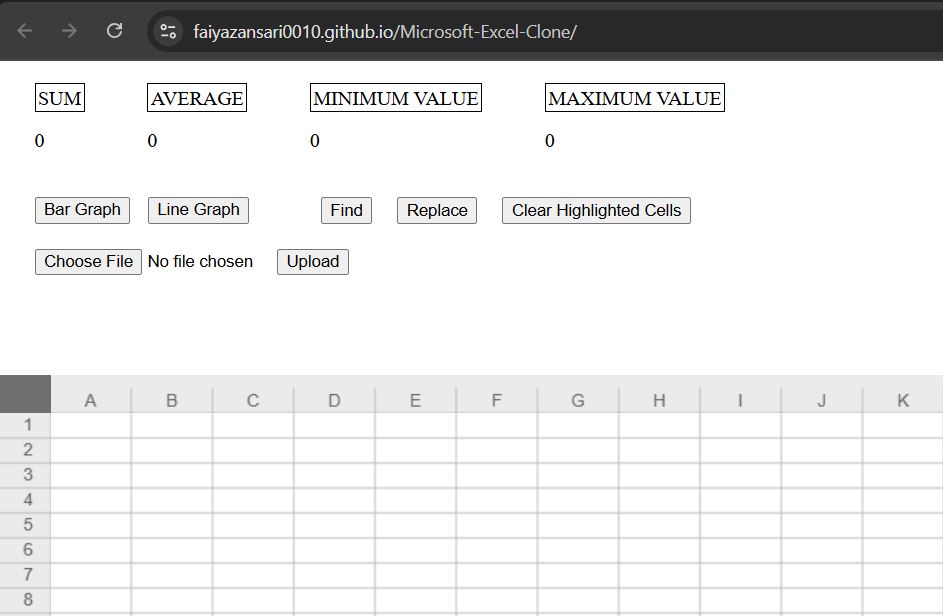Screen dimensions: 943x616
Task: Open site information icon in address bar
Action: pos(168,31)
